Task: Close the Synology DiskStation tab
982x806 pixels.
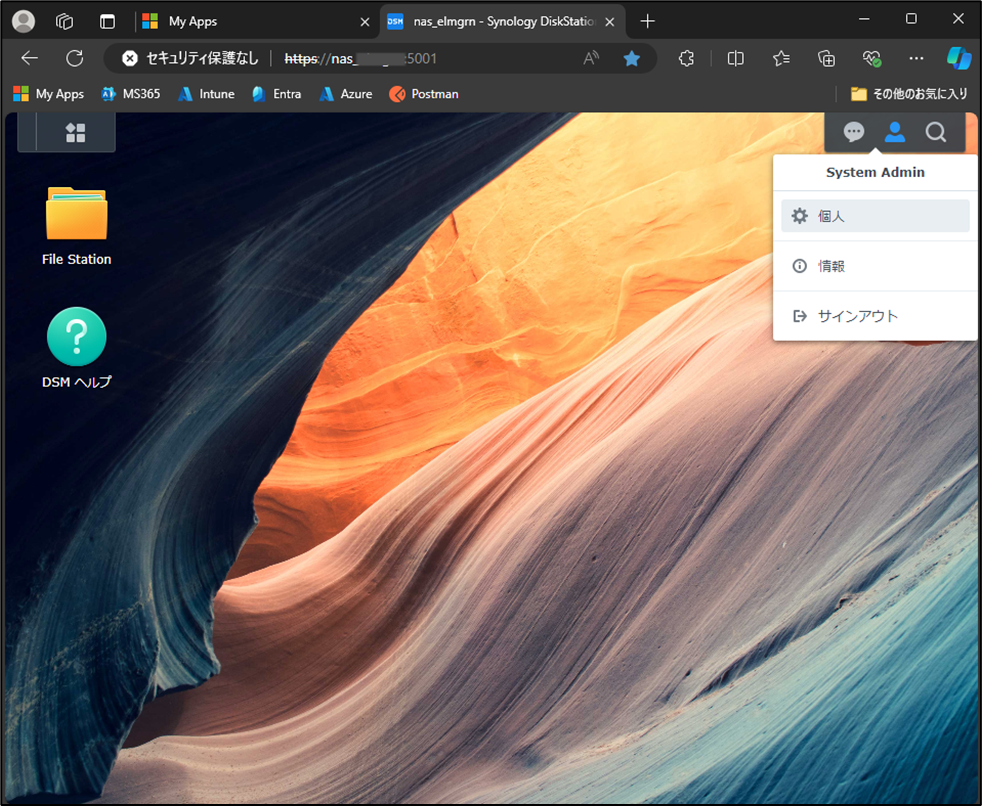Action: point(609,22)
